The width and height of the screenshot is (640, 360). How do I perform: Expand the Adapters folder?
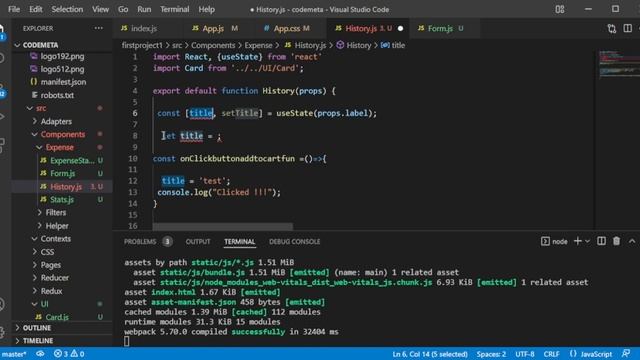pos(35,121)
